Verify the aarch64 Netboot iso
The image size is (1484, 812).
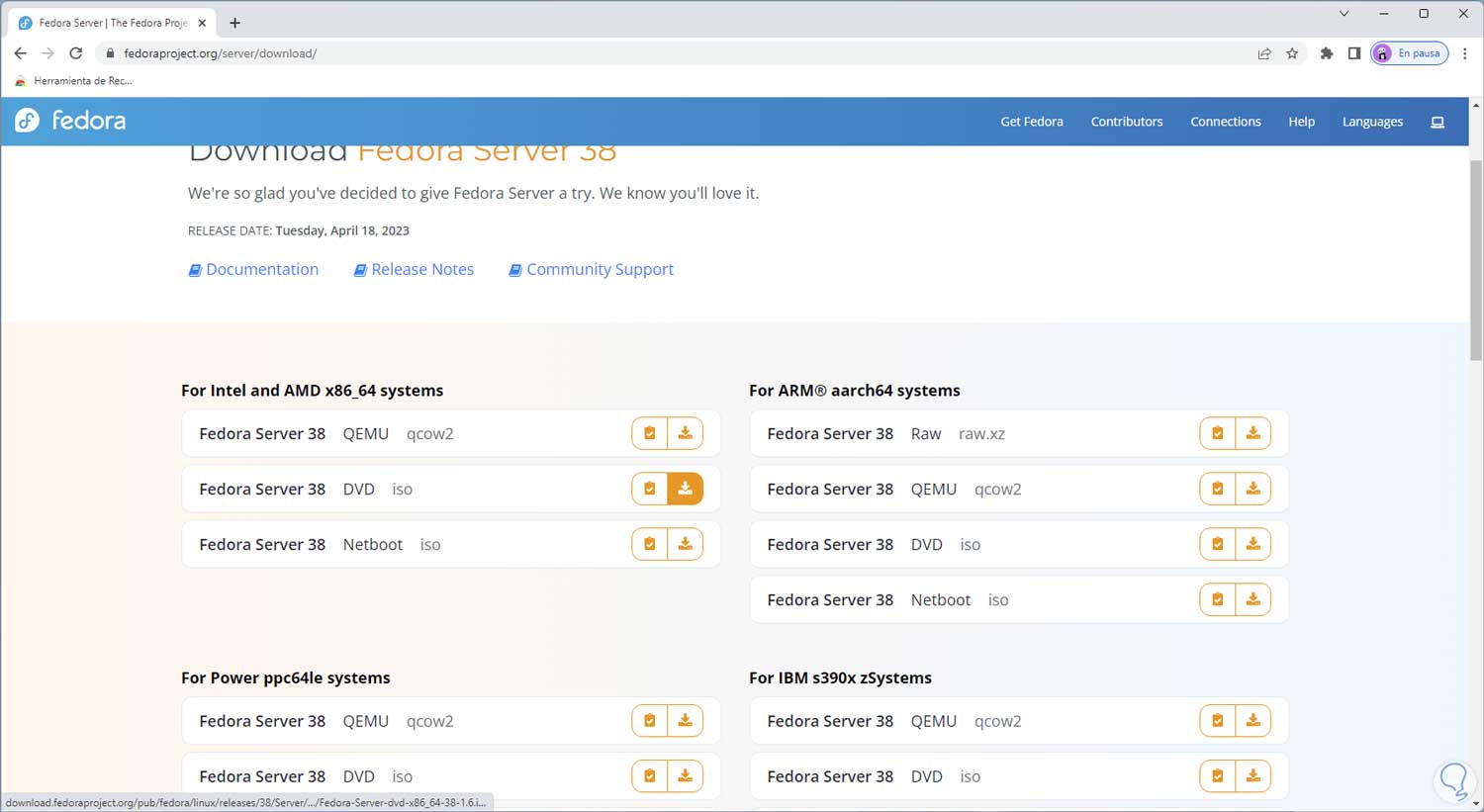tap(1218, 599)
